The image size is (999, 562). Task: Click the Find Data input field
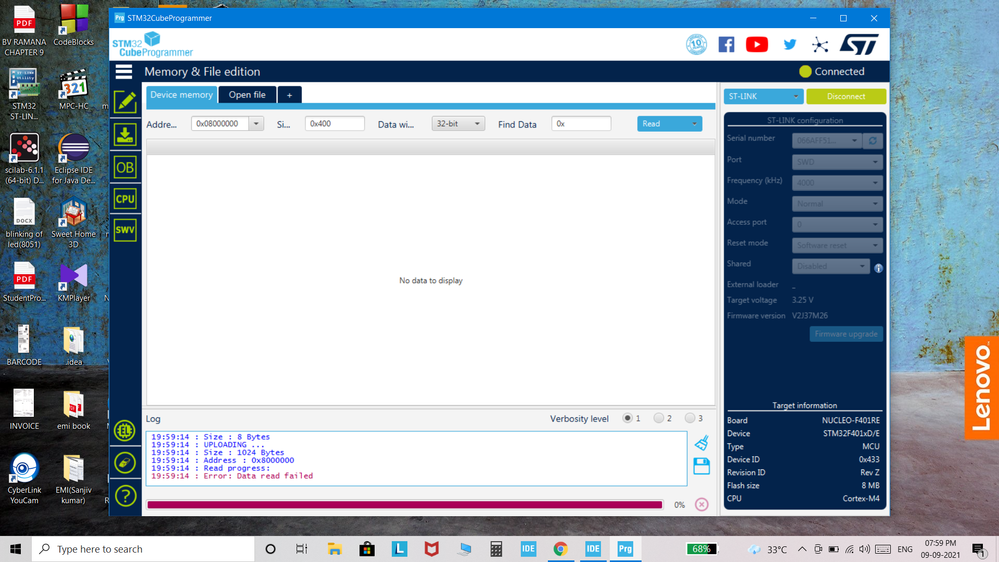point(581,124)
